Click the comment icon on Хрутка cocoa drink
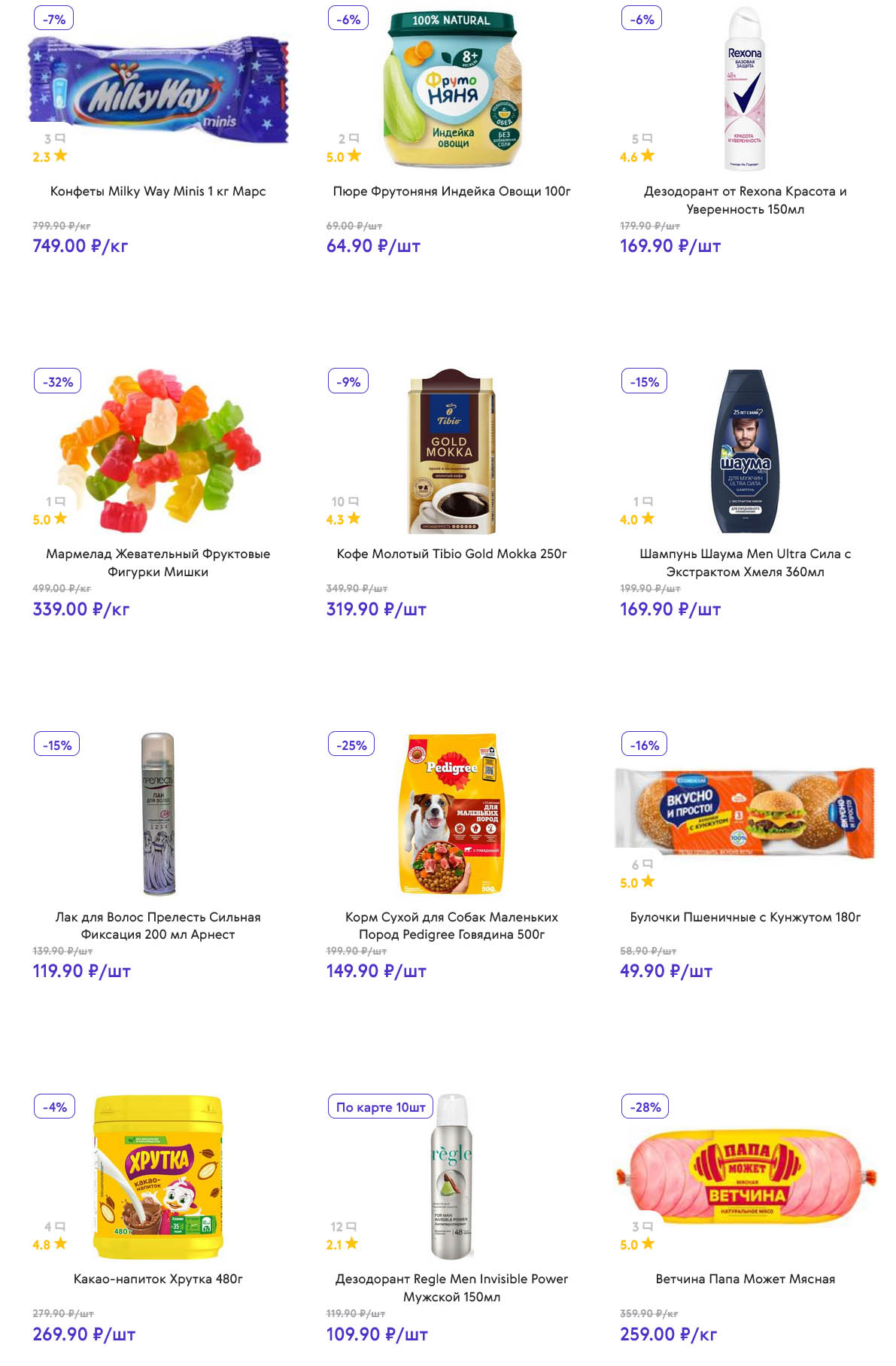896x1366 pixels. 60,1227
